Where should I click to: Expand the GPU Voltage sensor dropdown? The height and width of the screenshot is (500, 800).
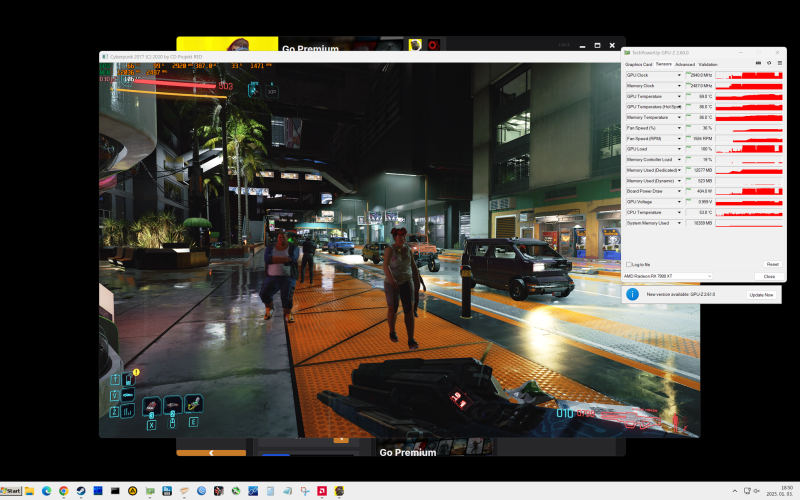[679, 202]
